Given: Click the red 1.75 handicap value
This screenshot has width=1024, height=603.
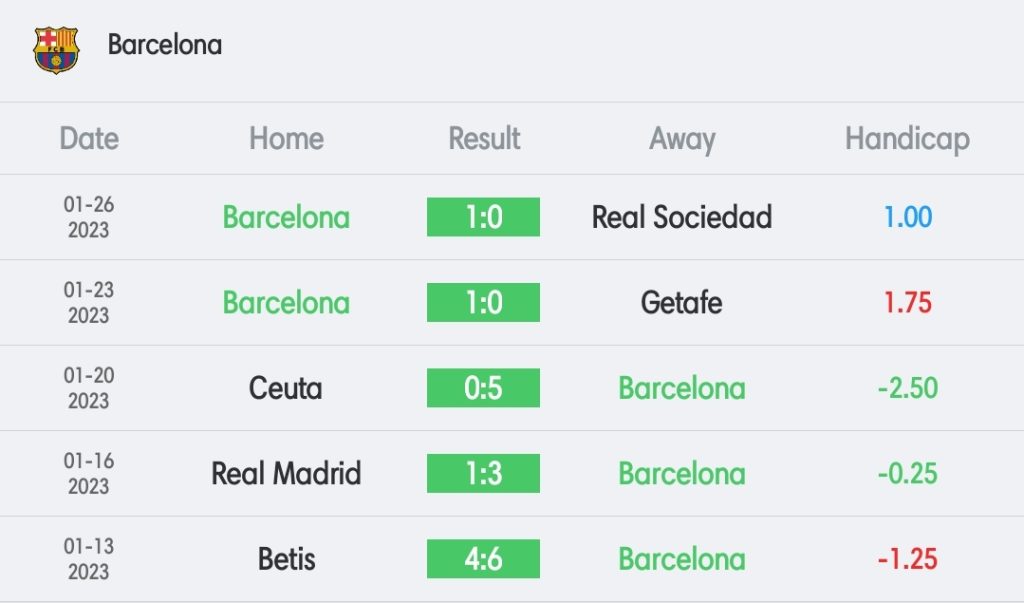Looking at the screenshot, I should coord(908,303).
